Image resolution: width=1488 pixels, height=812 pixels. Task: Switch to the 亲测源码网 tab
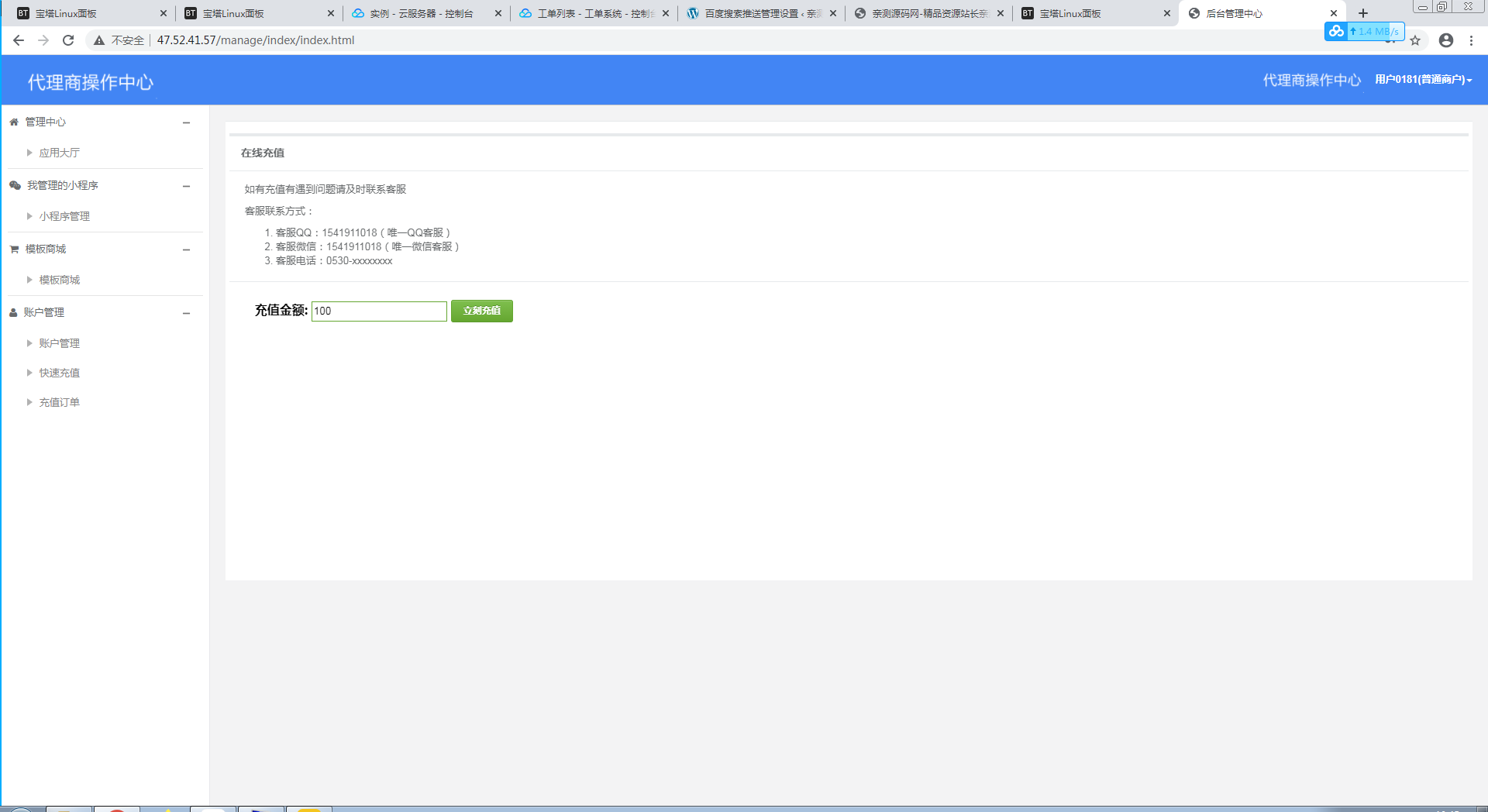pyautogui.click(x=928, y=13)
